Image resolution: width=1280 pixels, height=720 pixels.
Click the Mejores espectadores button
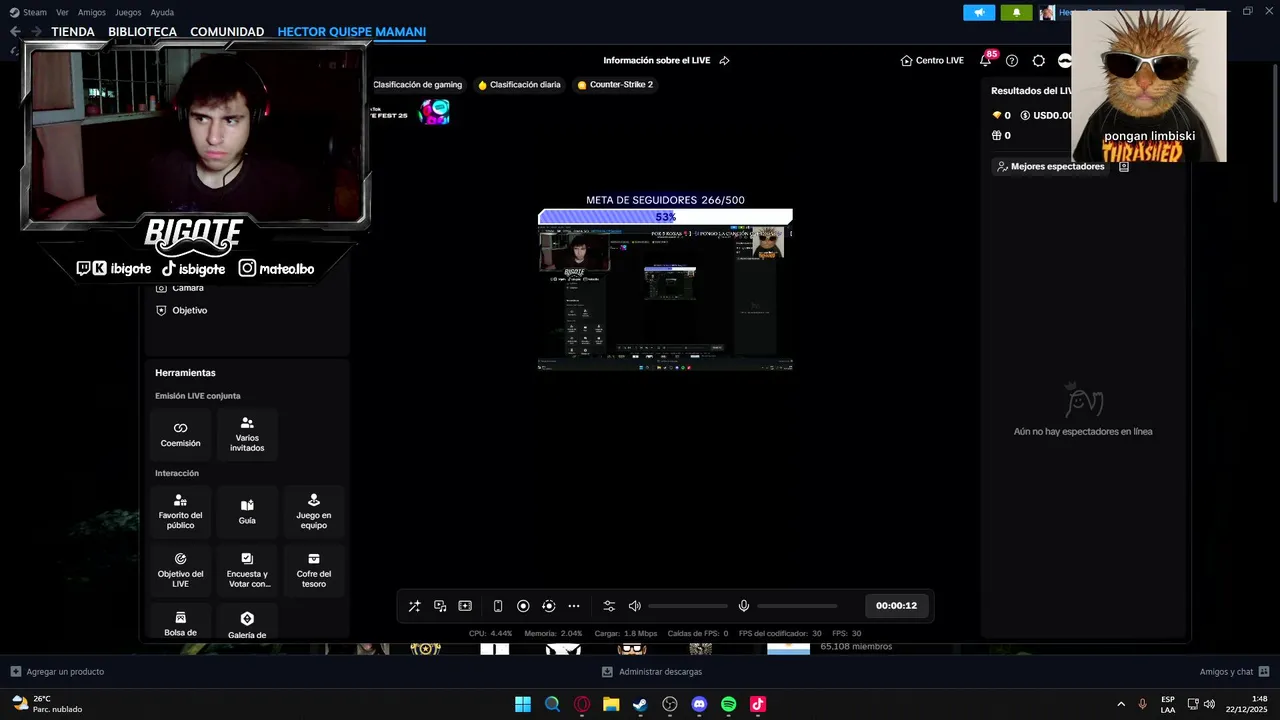(1051, 167)
